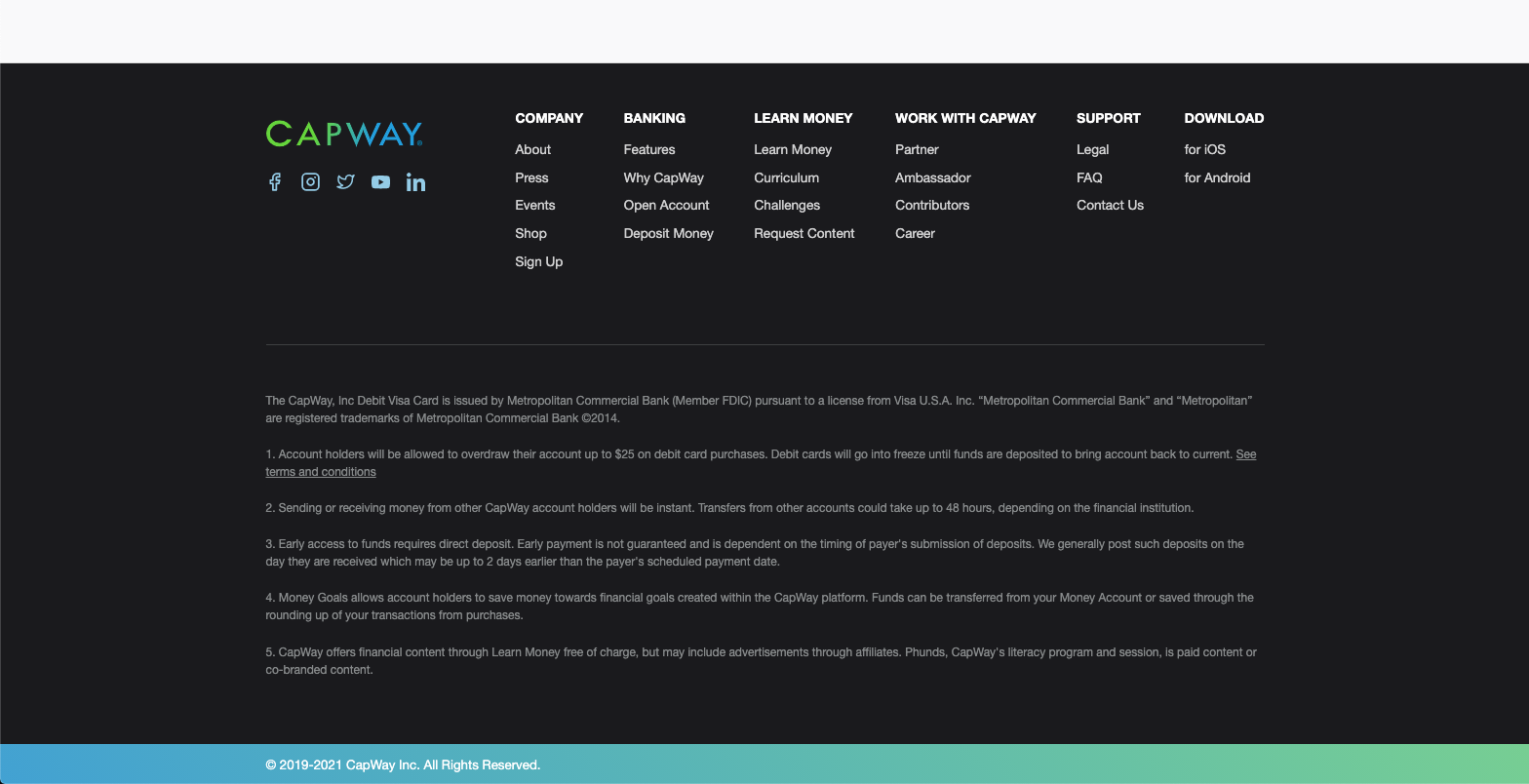Click the BANKING column heading
This screenshot has width=1529, height=784.
(x=654, y=118)
